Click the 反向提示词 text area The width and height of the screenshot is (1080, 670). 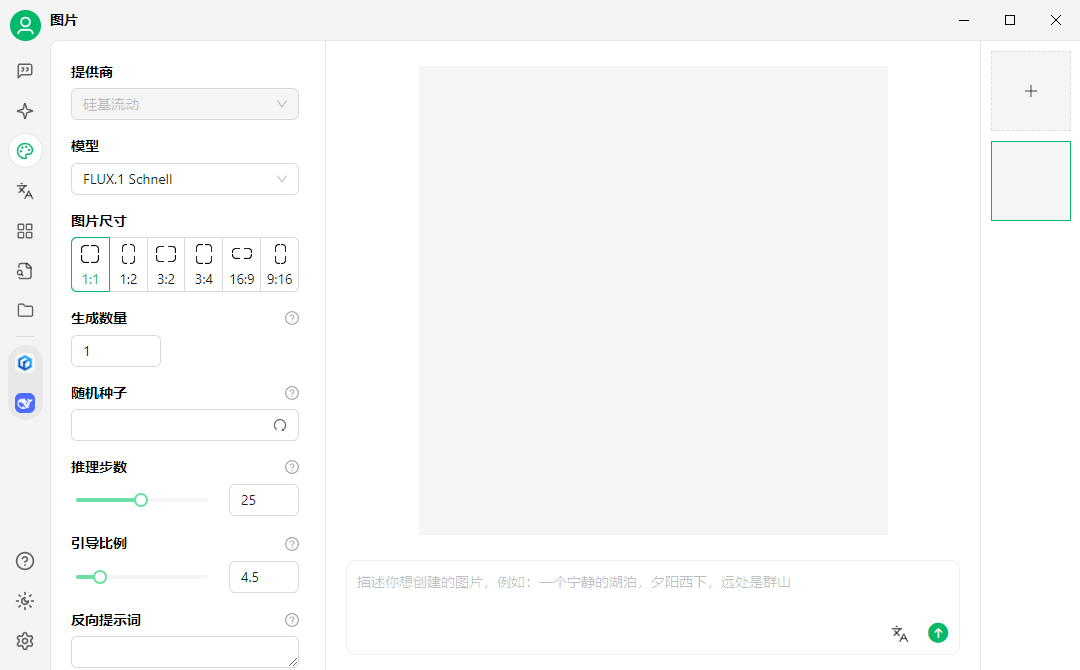click(x=185, y=652)
